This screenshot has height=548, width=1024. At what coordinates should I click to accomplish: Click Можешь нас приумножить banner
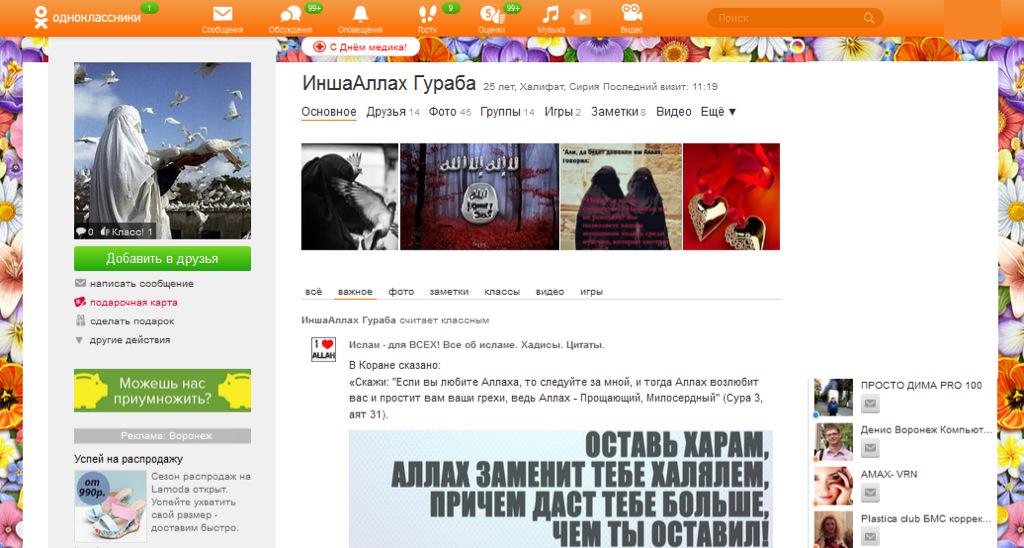162,391
